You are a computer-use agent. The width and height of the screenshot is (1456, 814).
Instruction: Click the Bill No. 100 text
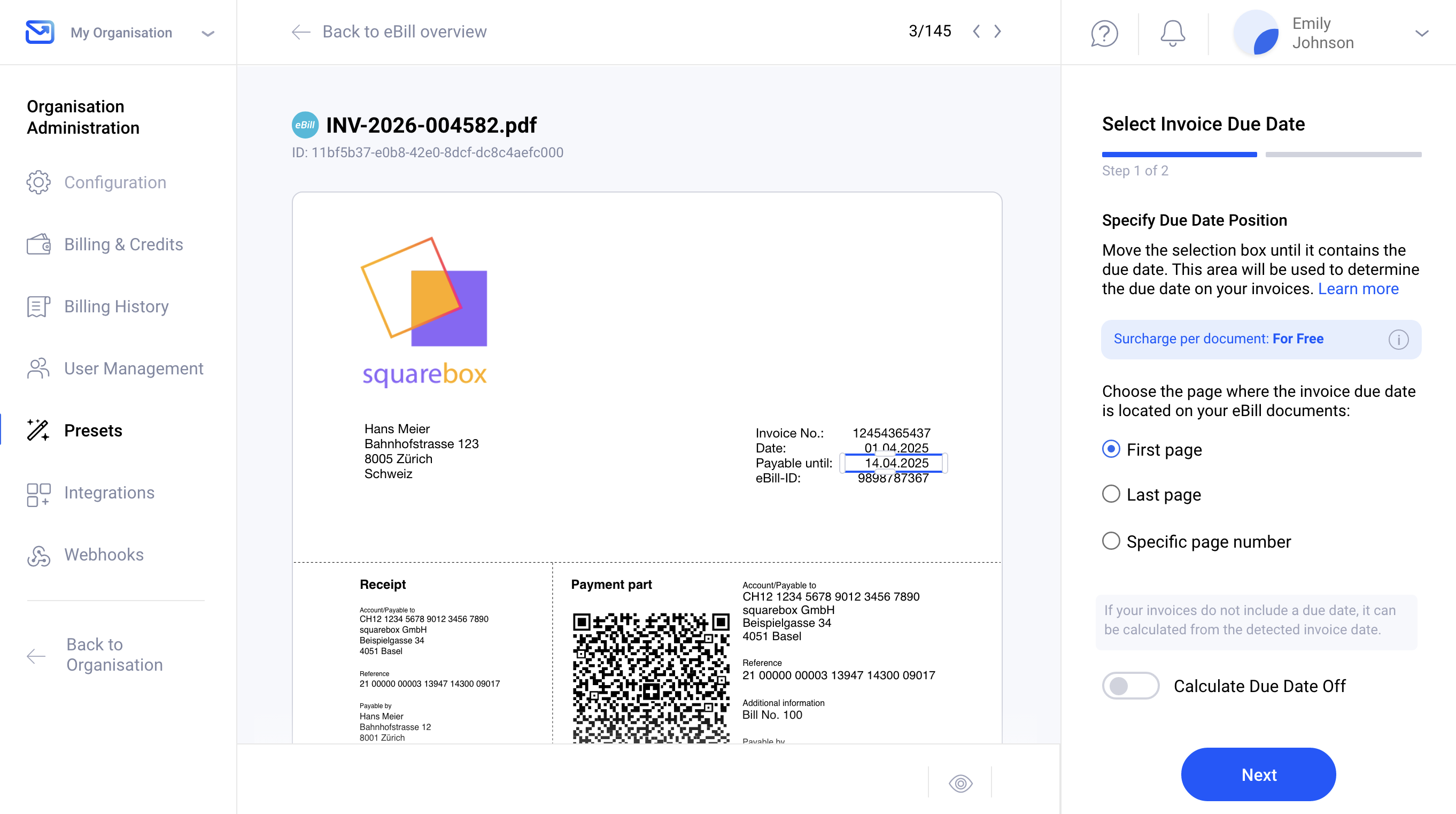(772, 715)
